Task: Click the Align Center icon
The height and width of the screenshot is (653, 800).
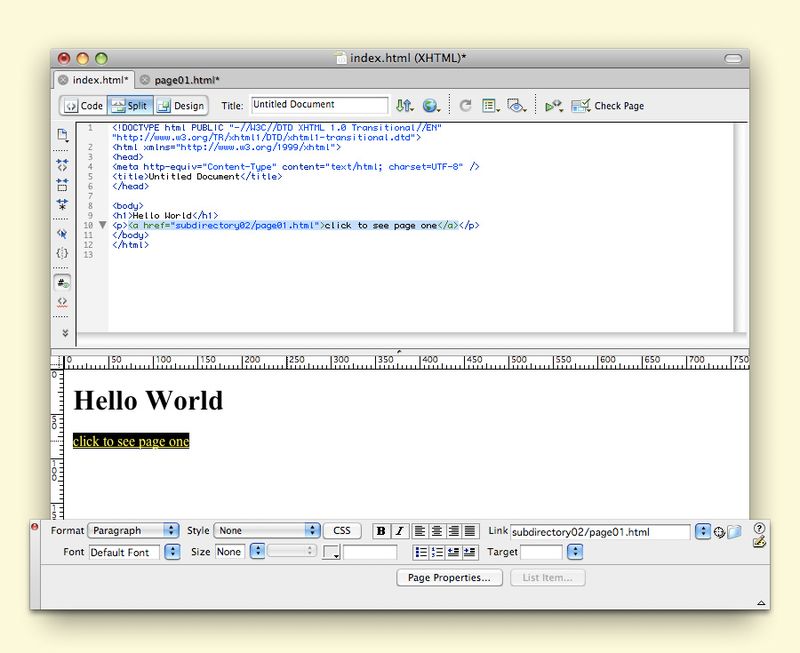Action: pyautogui.click(x=437, y=531)
